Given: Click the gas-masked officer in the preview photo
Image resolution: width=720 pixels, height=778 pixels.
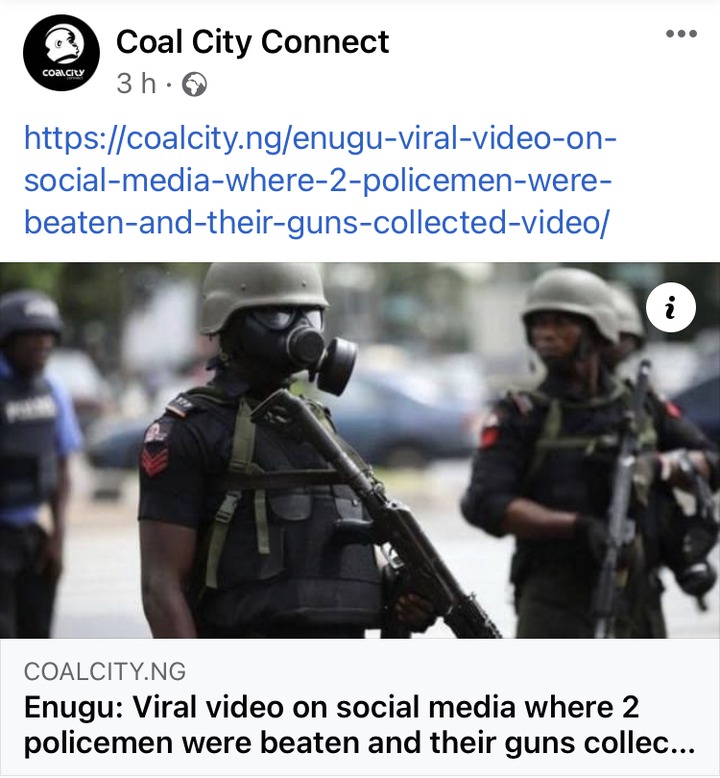Looking at the screenshot, I should pyautogui.click(x=258, y=449).
